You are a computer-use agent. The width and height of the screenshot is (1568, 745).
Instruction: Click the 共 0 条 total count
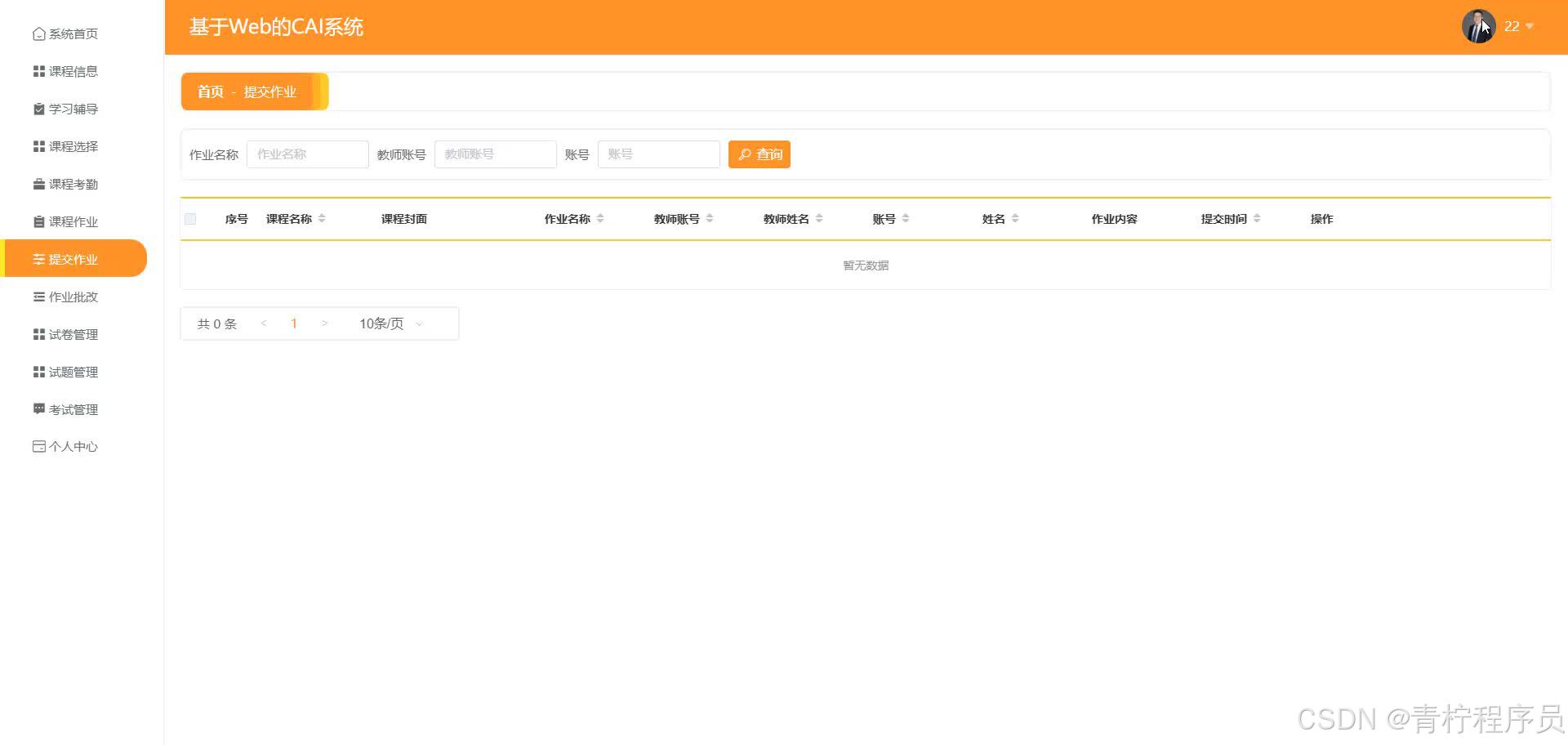[217, 323]
